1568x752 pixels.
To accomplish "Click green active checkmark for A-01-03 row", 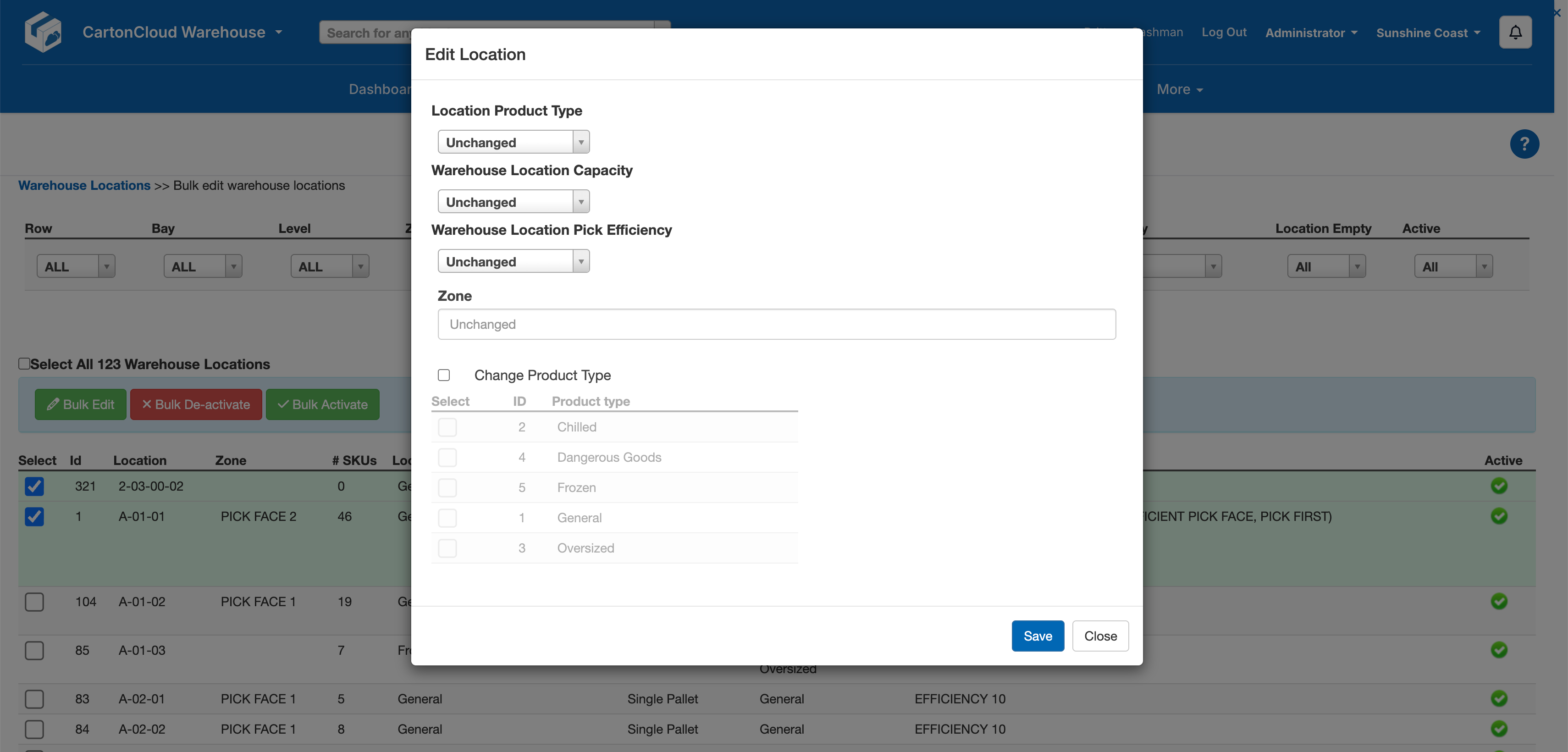I will (x=1499, y=650).
